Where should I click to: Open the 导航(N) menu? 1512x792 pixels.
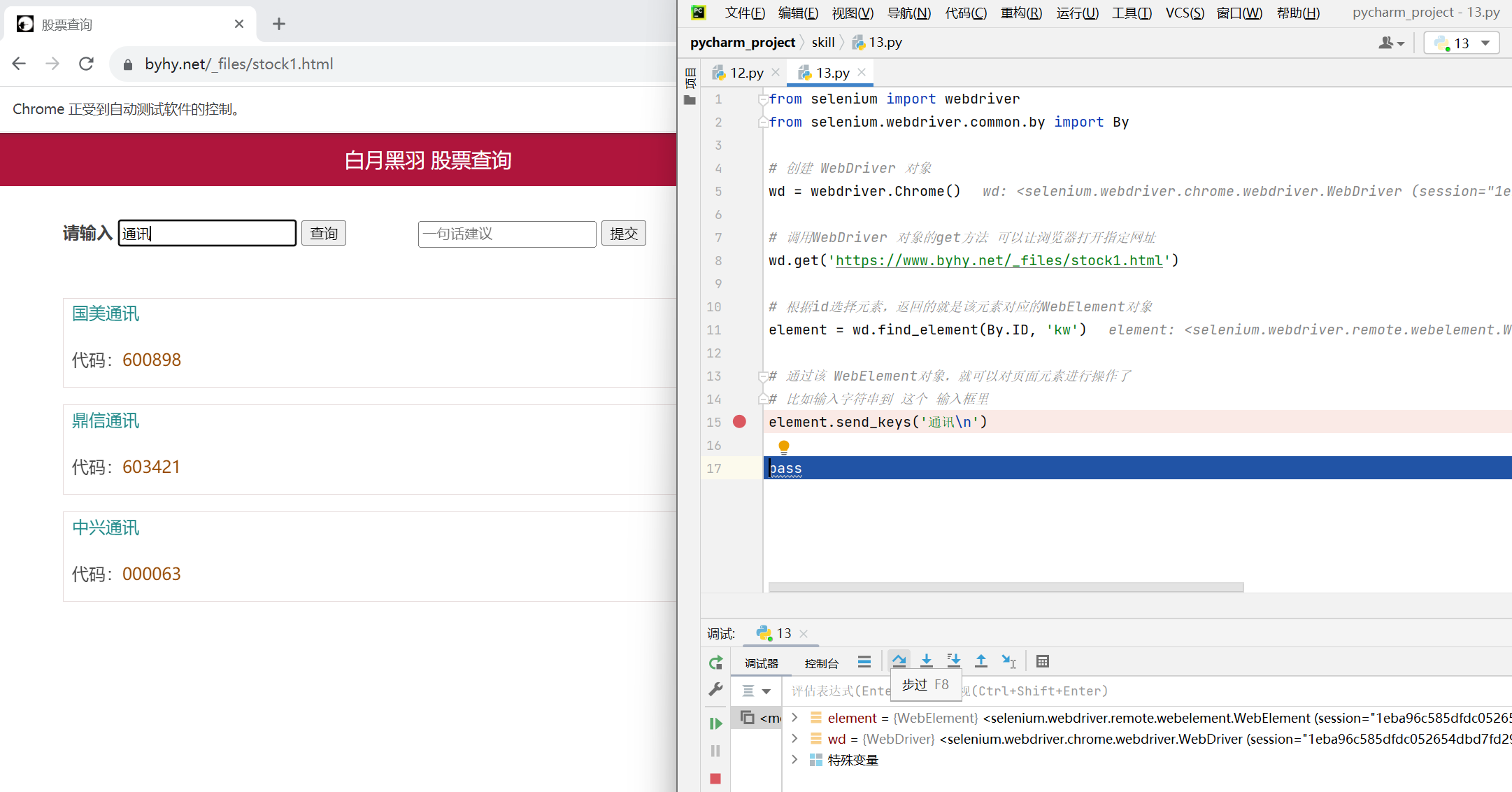[x=909, y=13]
